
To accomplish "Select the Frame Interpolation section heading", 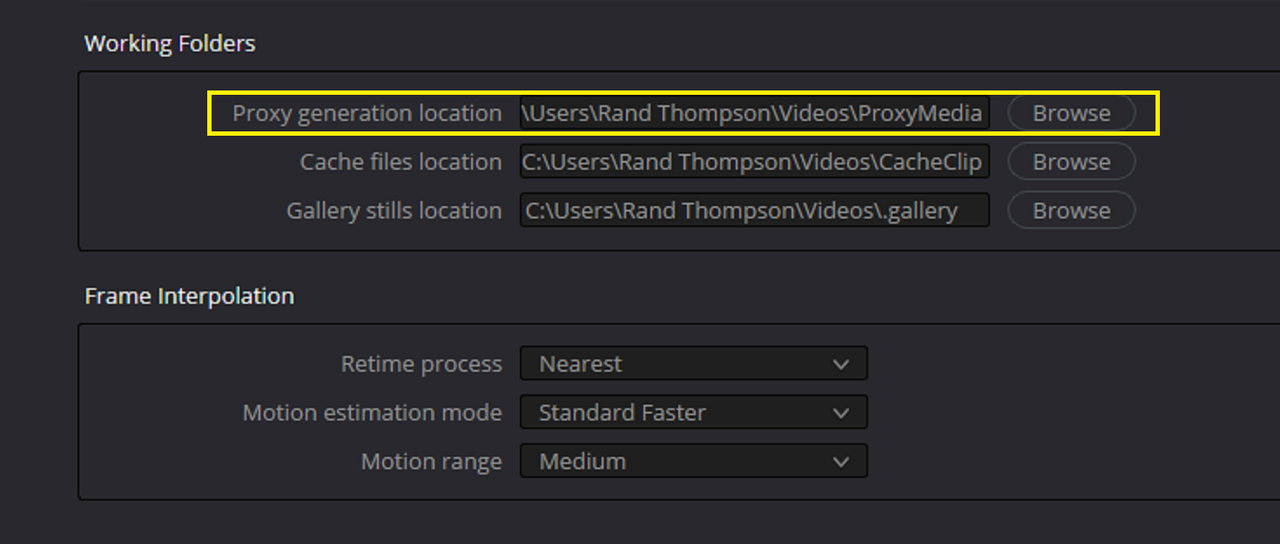I will (x=189, y=296).
